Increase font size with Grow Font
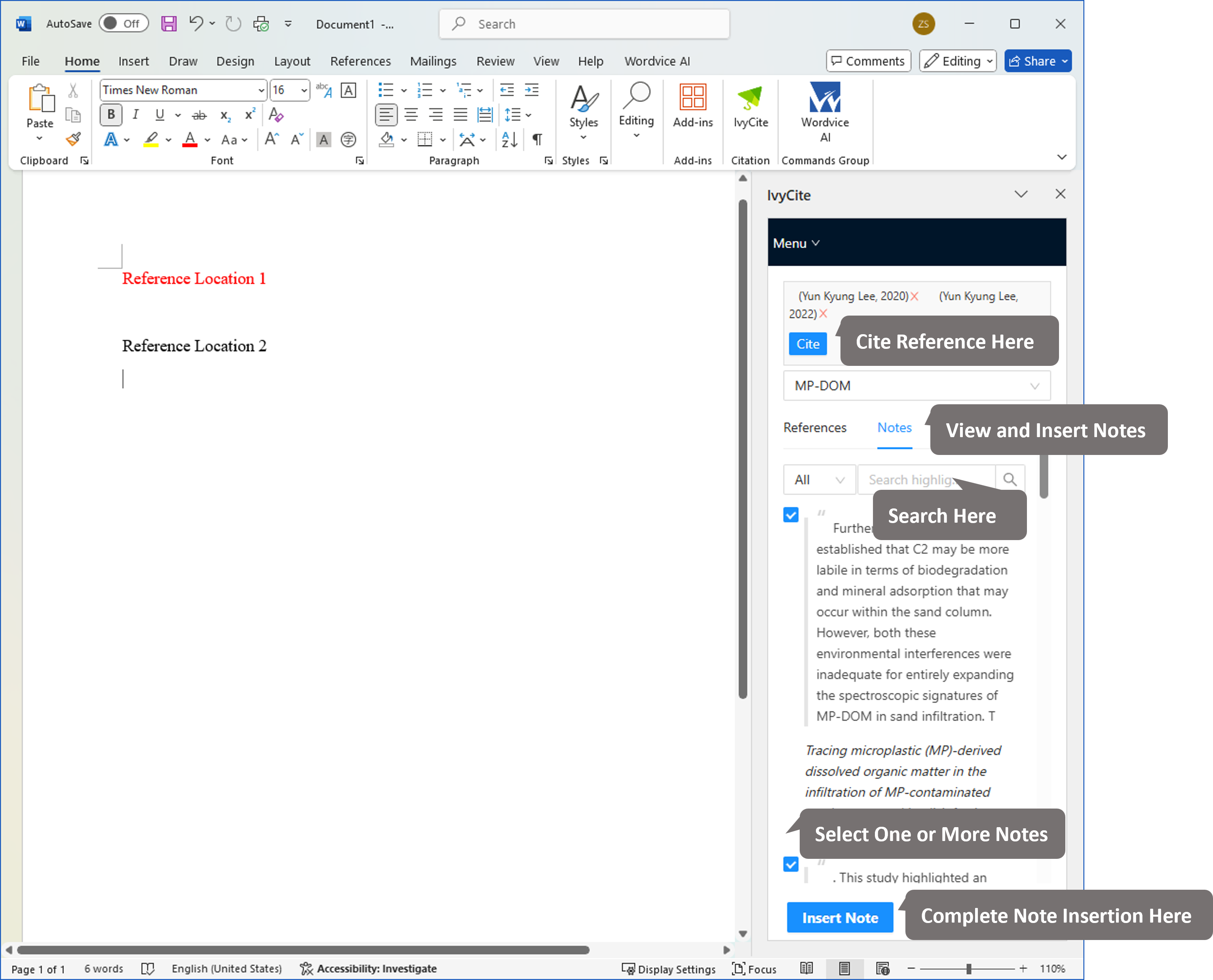1213x980 pixels. (x=272, y=139)
